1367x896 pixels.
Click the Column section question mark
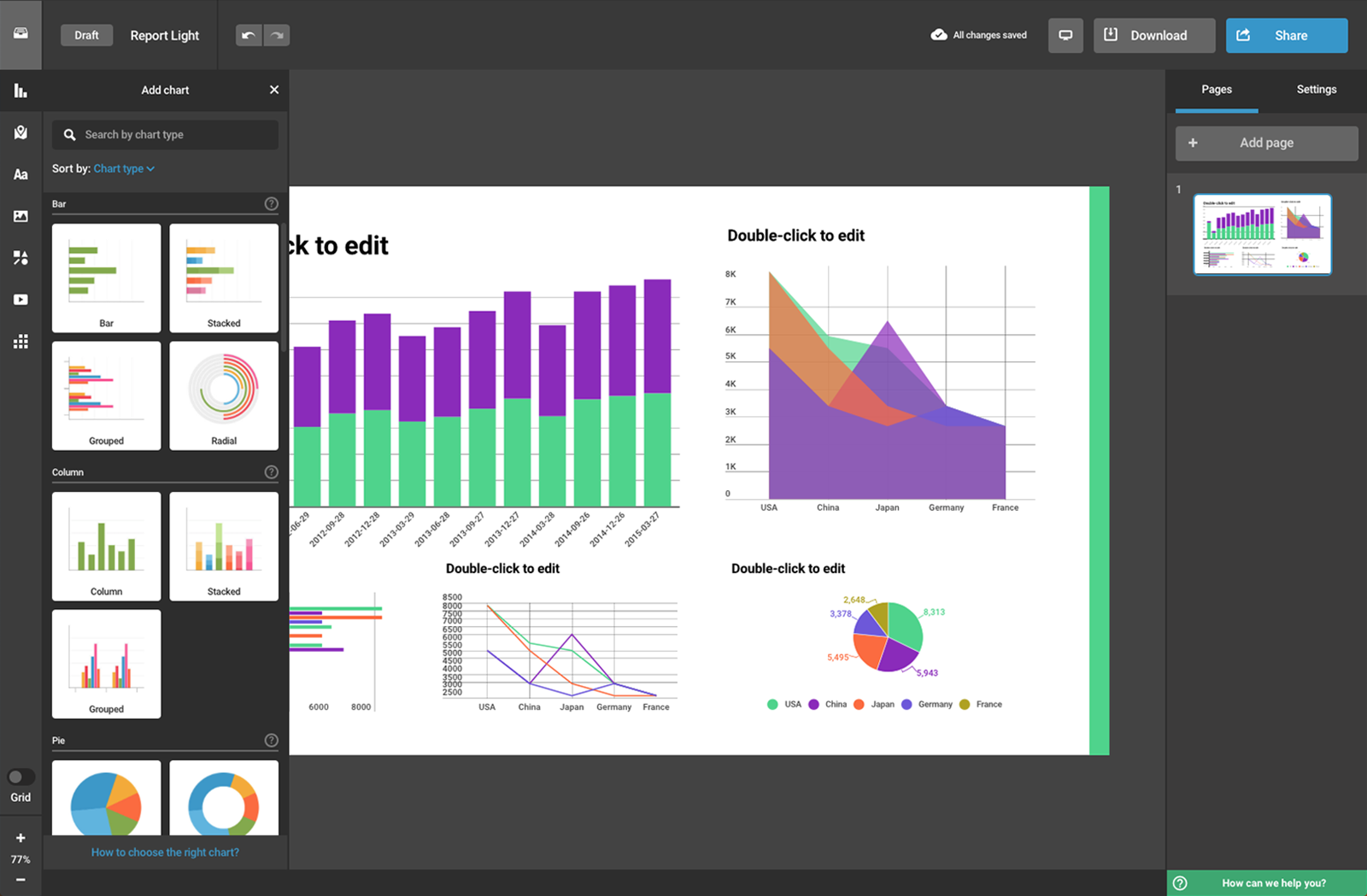(271, 471)
